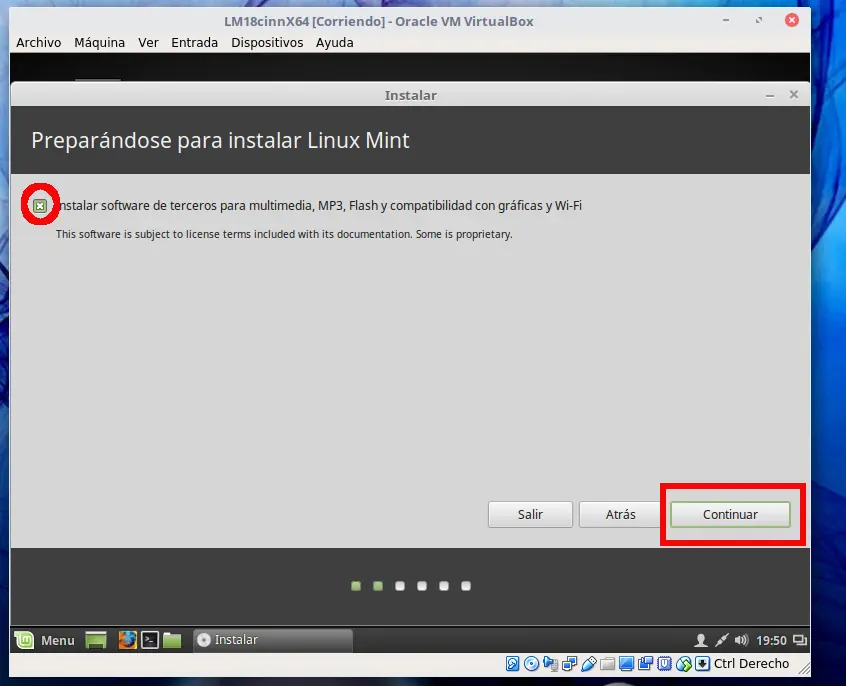Click the network connection tray icon
Image resolution: width=846 pixels, height=686 pixels.
click(x=721, y=640)
